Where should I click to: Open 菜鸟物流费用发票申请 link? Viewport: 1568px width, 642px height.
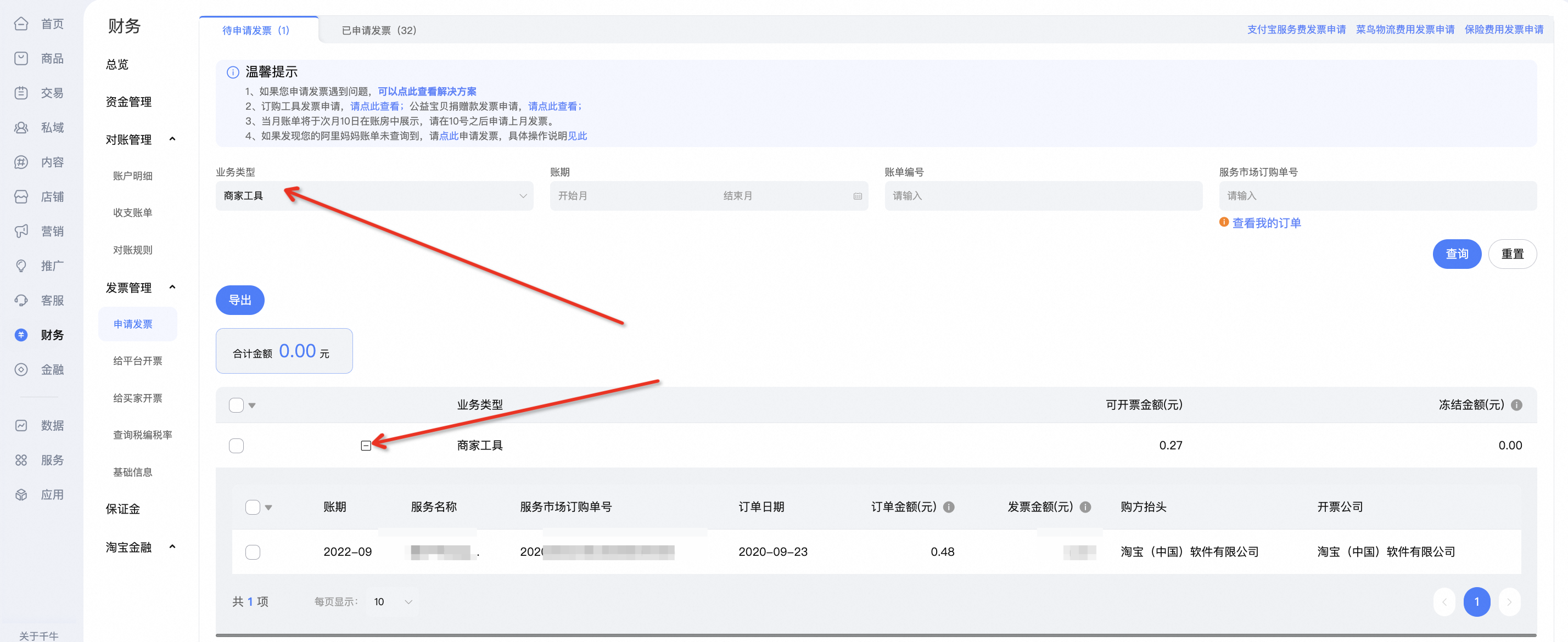(1405, 30)
